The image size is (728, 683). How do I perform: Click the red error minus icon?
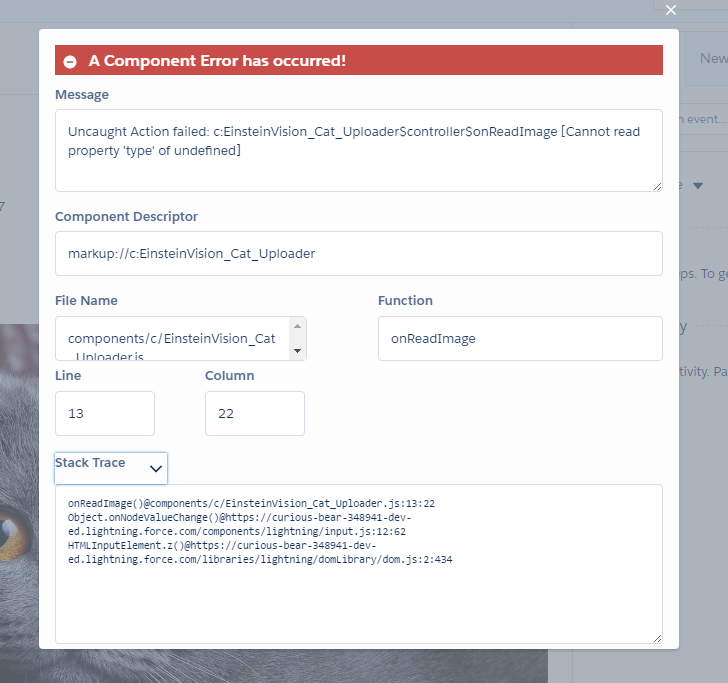click(x=70, y=61)
